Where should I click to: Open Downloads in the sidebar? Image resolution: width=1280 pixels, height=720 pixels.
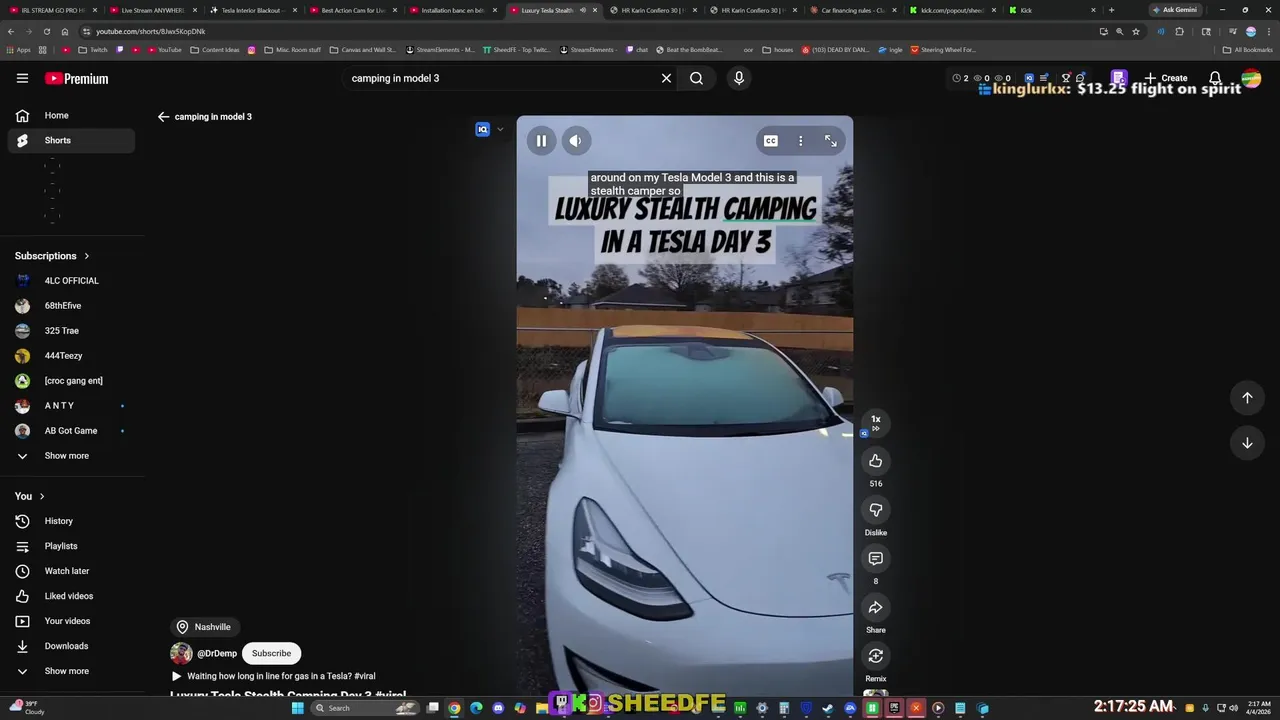(71, 646)
